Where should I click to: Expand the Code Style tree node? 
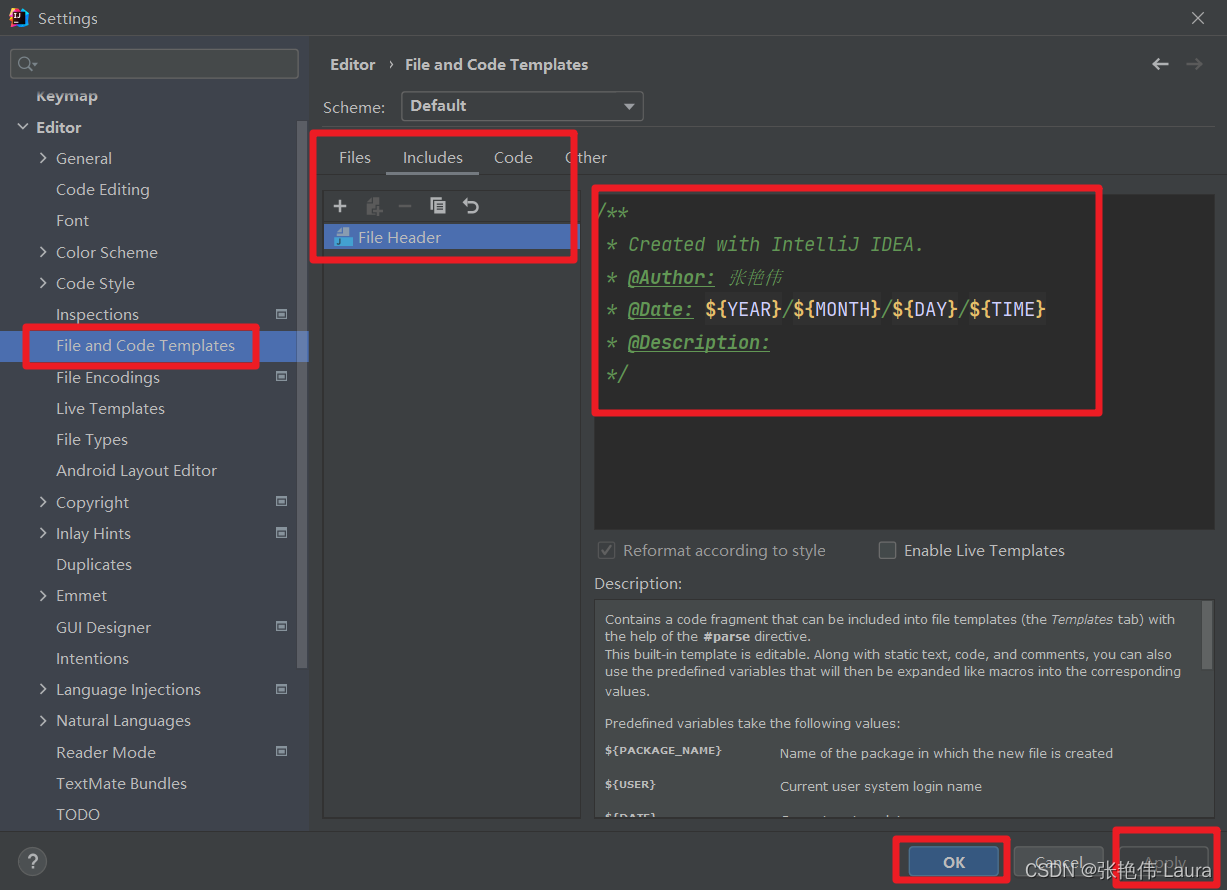point(43,283)
